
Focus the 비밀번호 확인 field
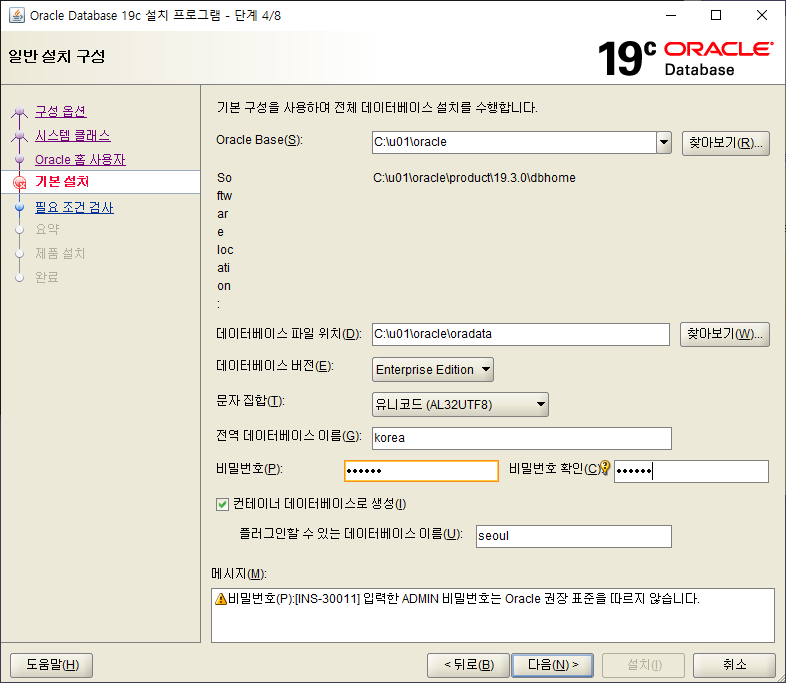coord(691,471)
